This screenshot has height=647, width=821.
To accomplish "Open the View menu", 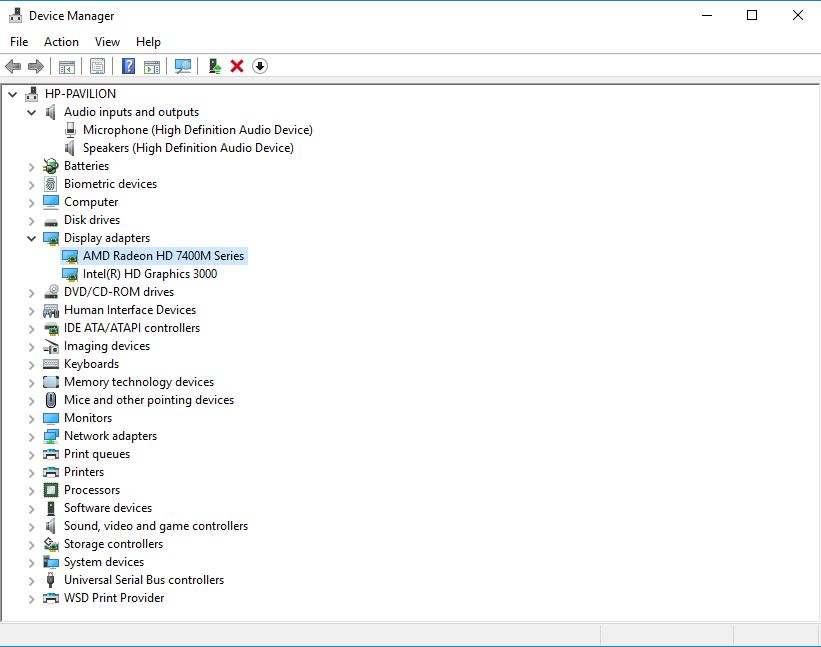I will pyautogui.click(x=107, y=42).
